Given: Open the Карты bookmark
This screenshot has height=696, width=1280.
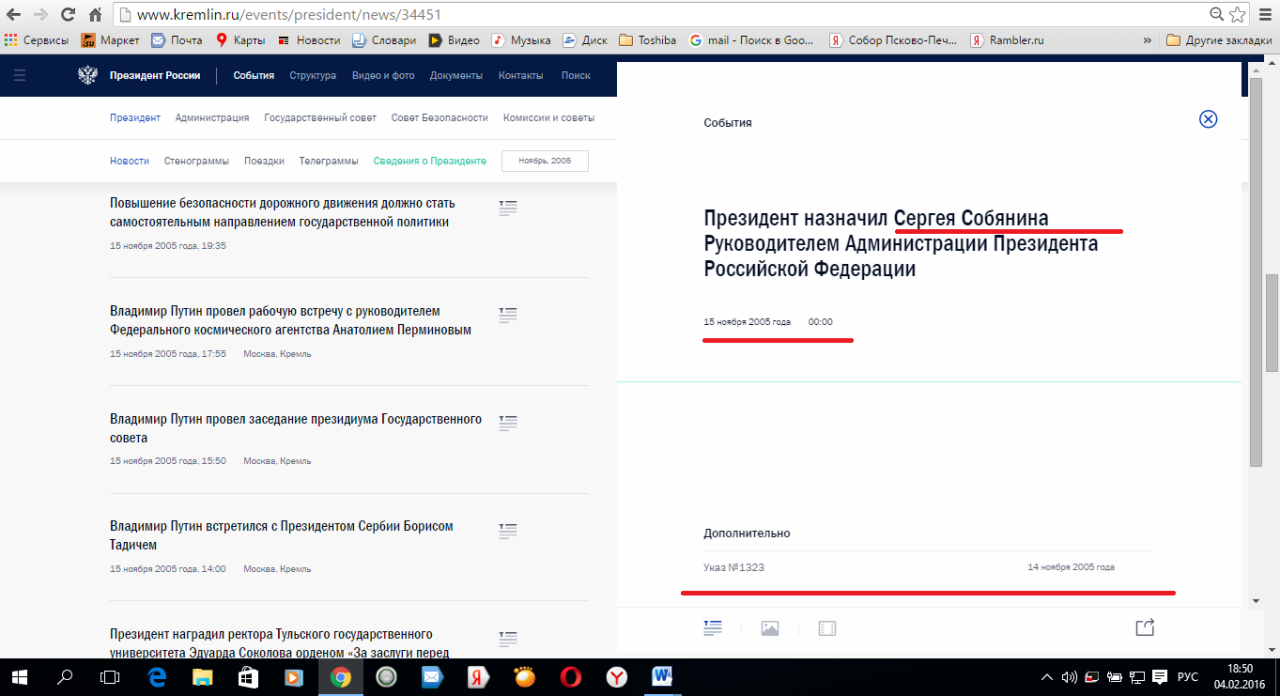Looking at the screenshot, I should [240, 40].
